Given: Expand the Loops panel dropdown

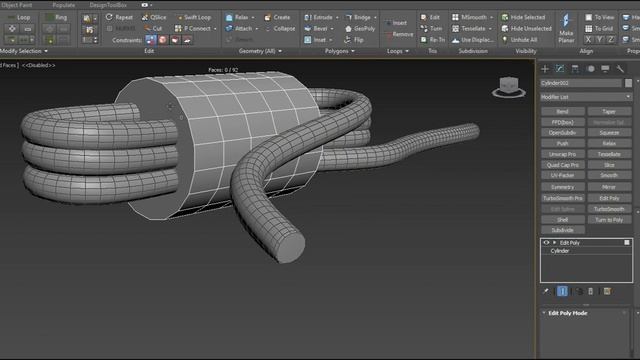Looking at the screenshot, I should tap(407, 51).
